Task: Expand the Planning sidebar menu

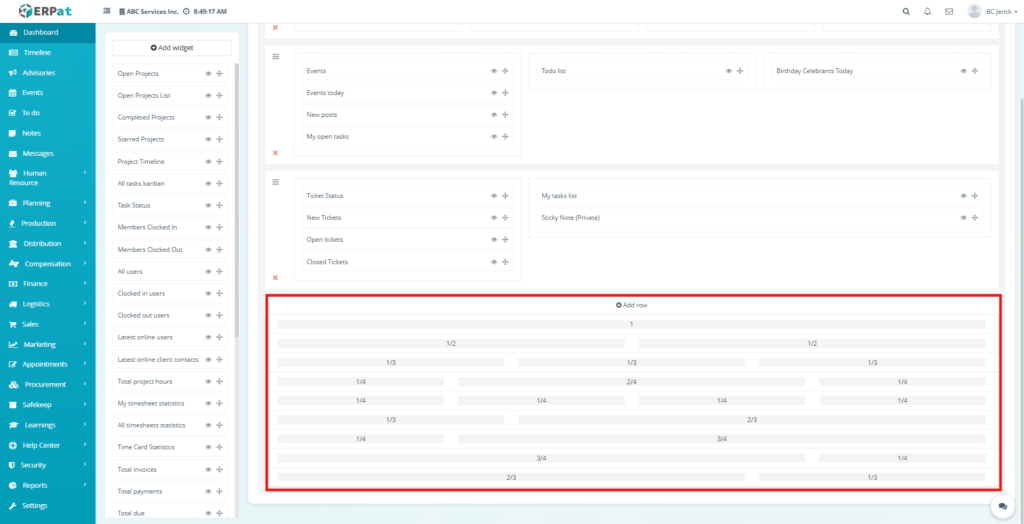Action: pos(48,203)
